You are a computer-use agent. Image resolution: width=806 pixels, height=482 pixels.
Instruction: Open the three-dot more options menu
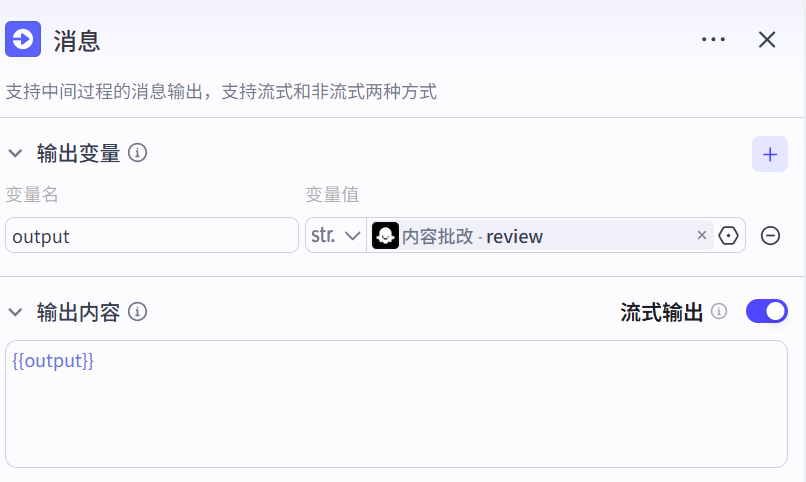(713, 39)
